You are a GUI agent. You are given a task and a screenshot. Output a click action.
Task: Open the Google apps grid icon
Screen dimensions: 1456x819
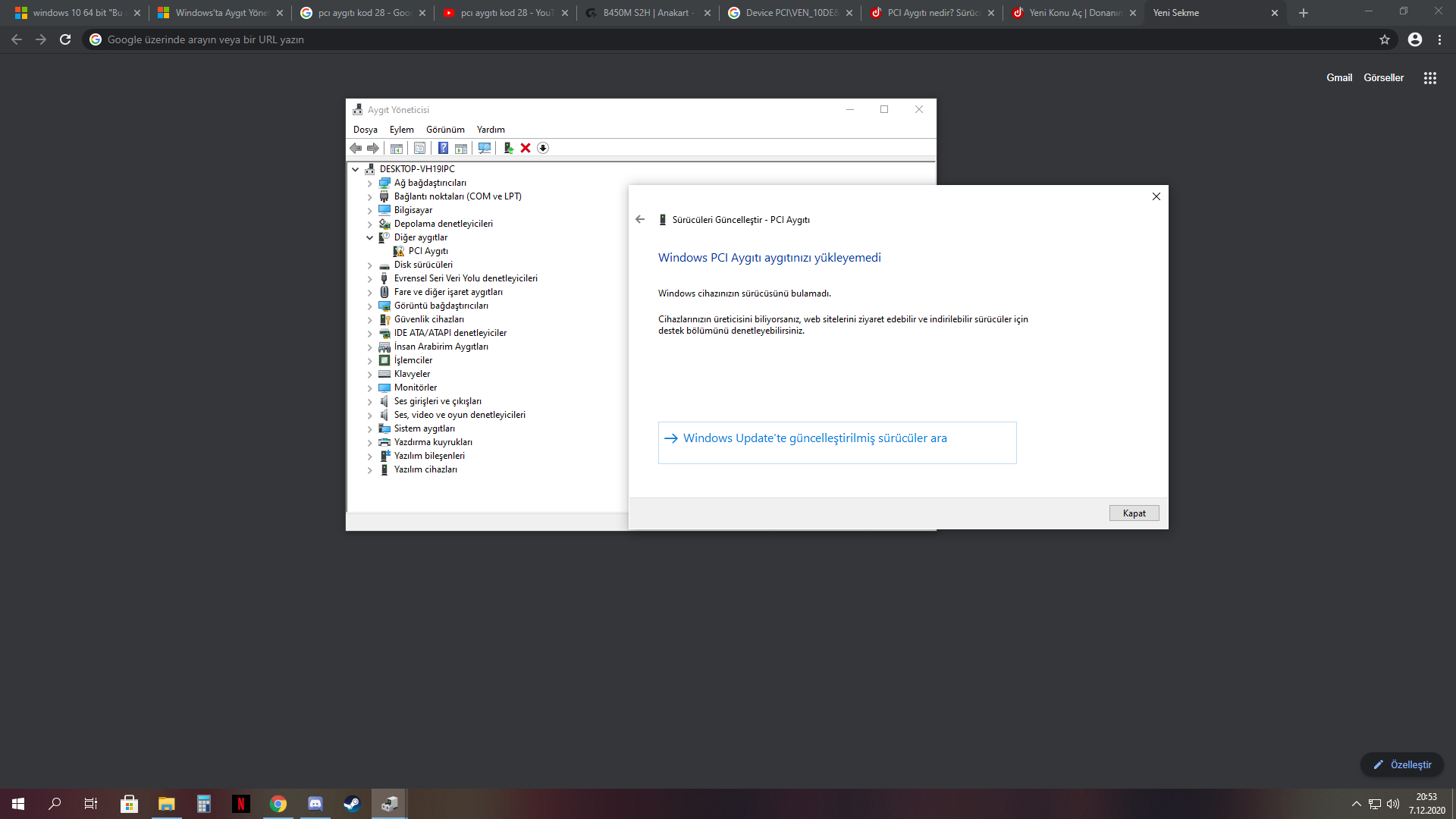1429,78
